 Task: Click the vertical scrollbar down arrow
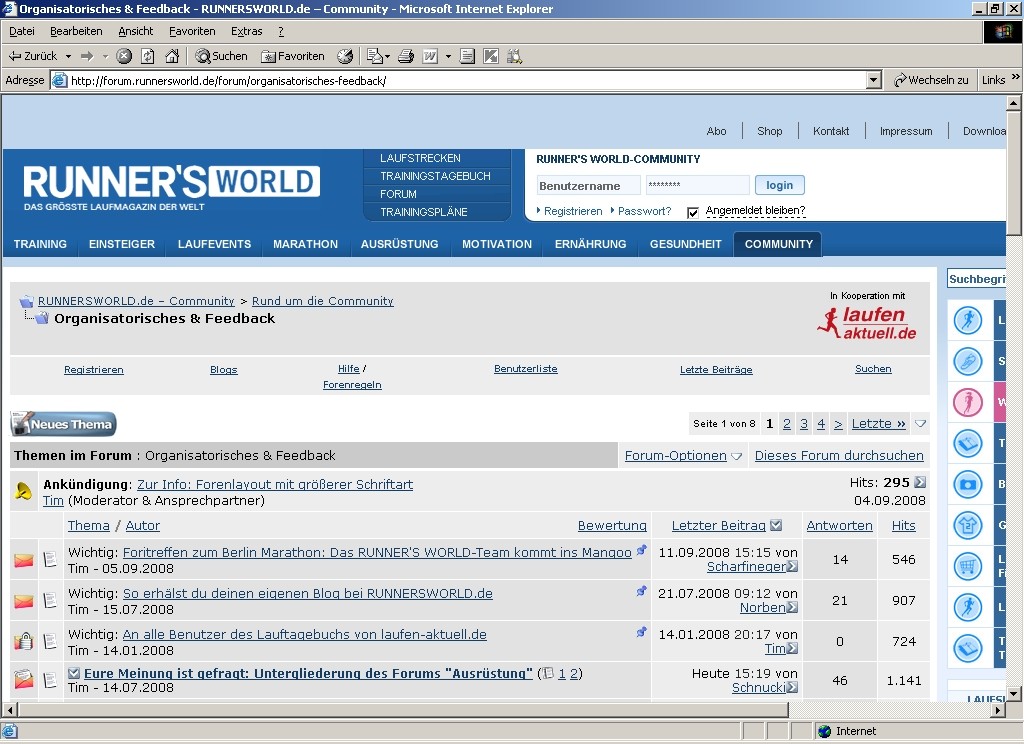click(x=1013, y=693)
